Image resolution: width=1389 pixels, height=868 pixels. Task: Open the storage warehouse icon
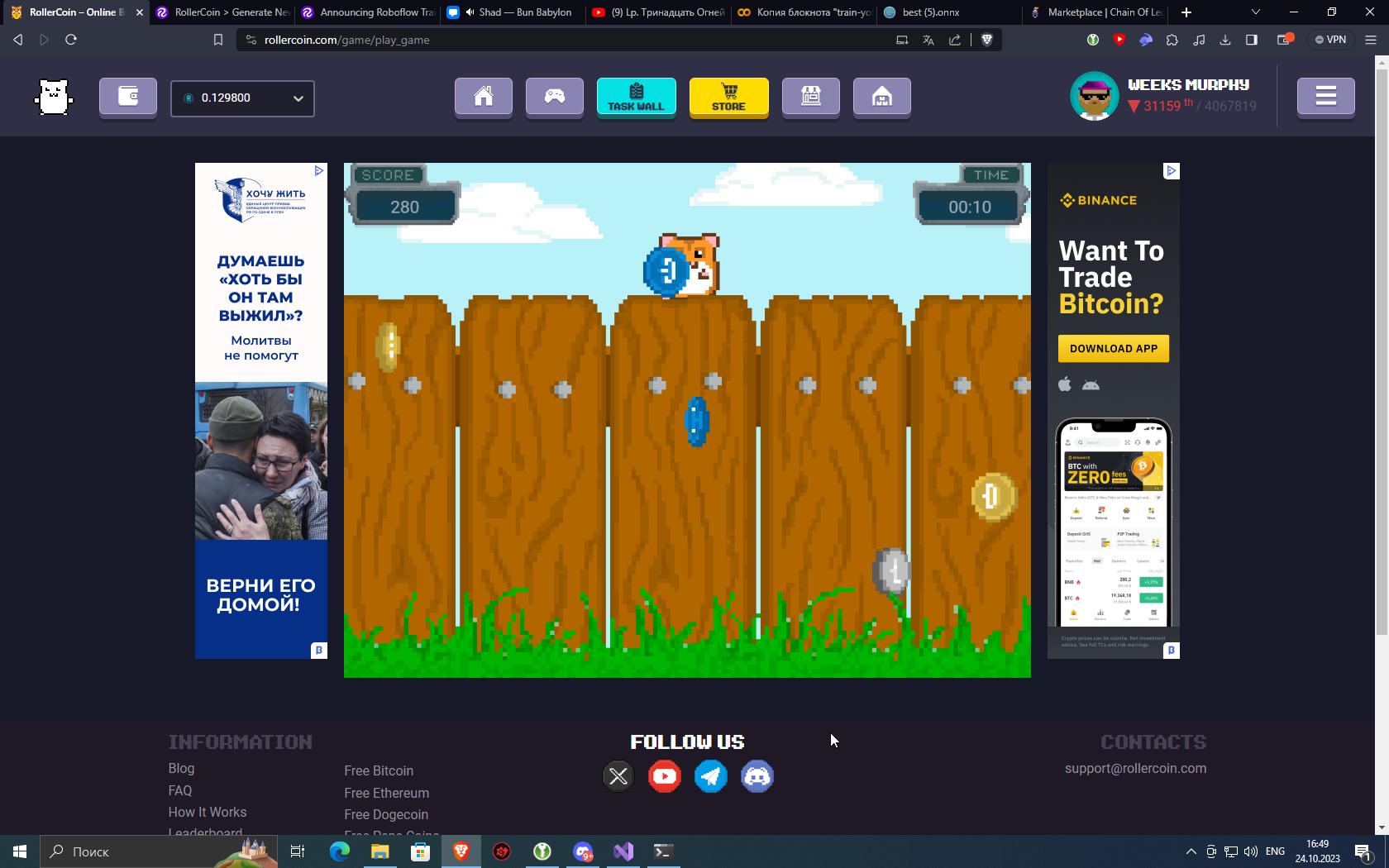pyautogui.click(x=882, y=98)
